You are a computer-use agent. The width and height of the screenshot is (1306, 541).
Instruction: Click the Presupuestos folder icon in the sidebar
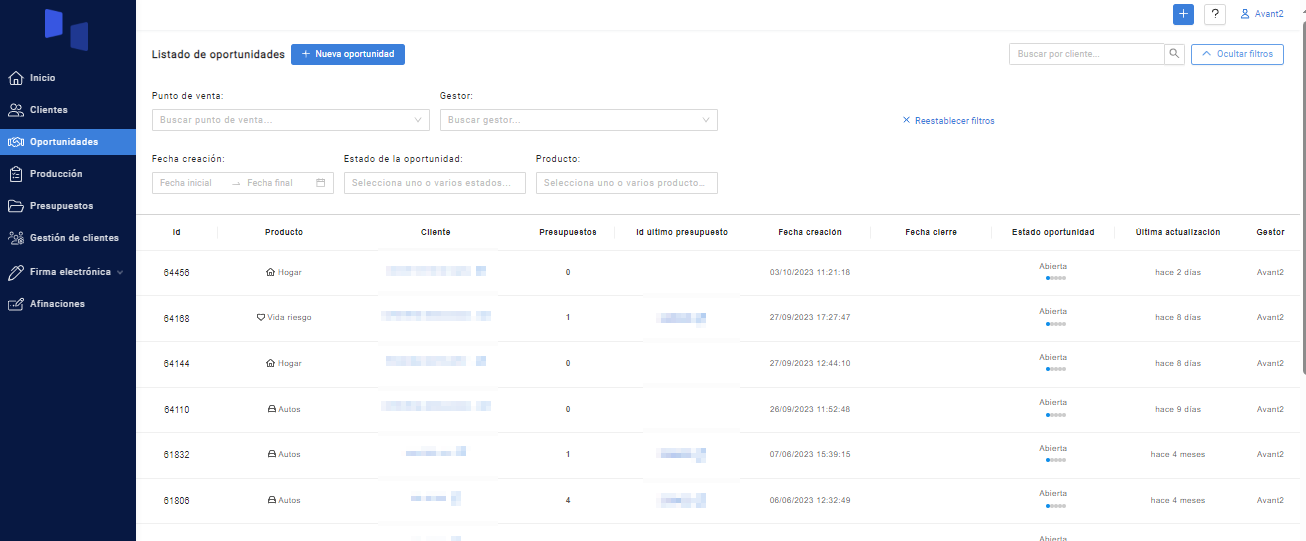pyautogui.click(x=15, y=206)
